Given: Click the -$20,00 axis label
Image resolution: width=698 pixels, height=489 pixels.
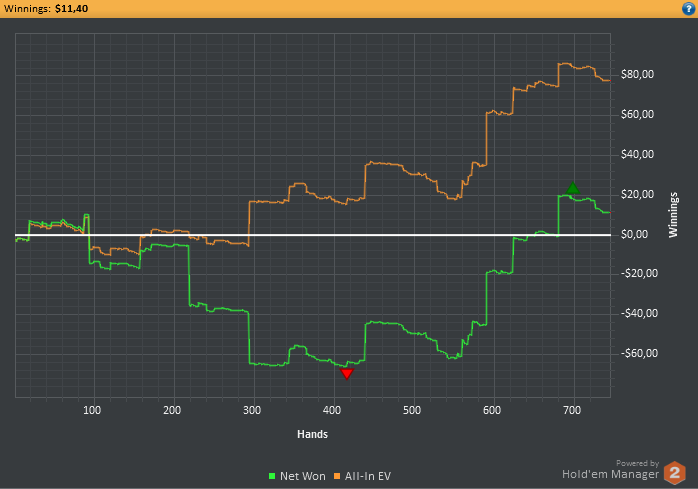Looking at the screenshot, I should 639,273.
